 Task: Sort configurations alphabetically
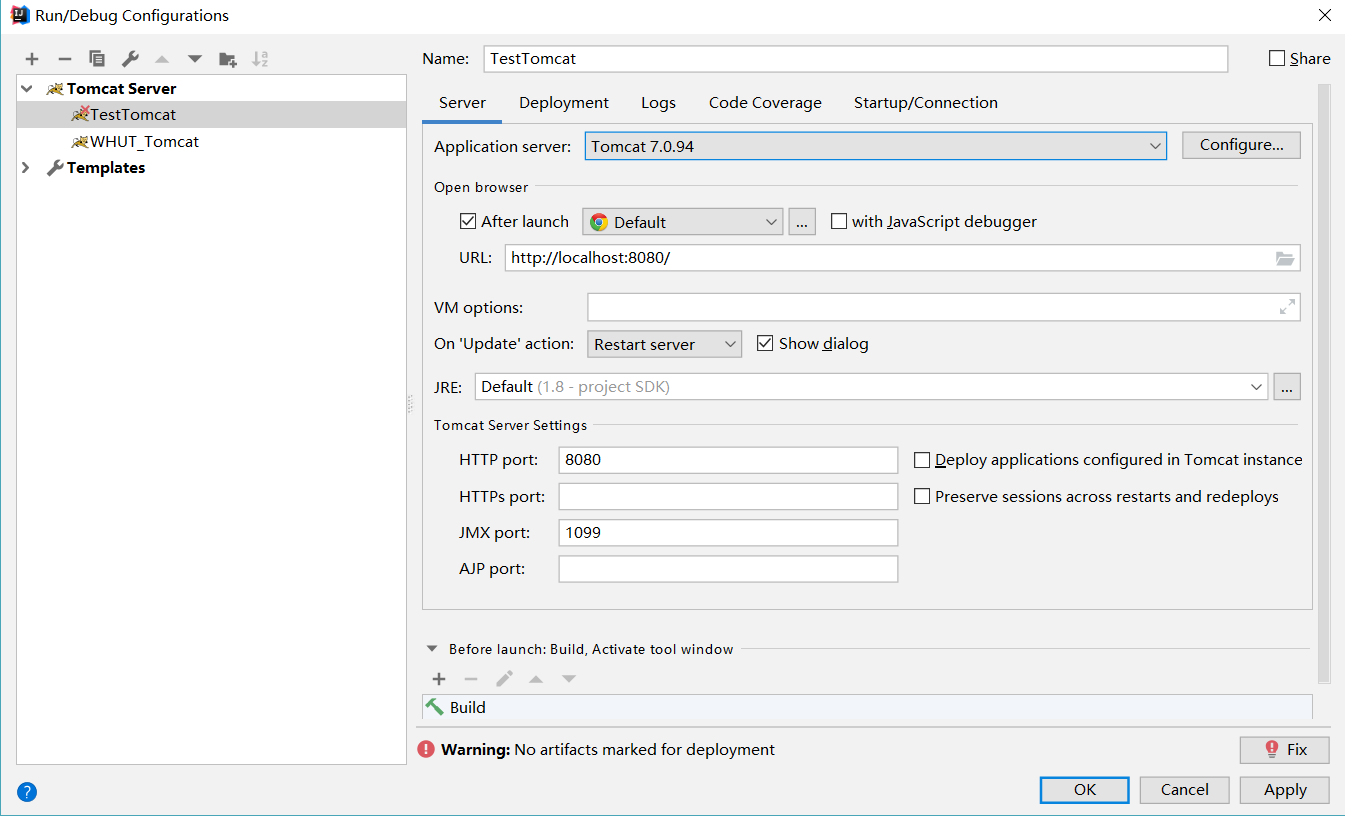[x=260, y=59]
